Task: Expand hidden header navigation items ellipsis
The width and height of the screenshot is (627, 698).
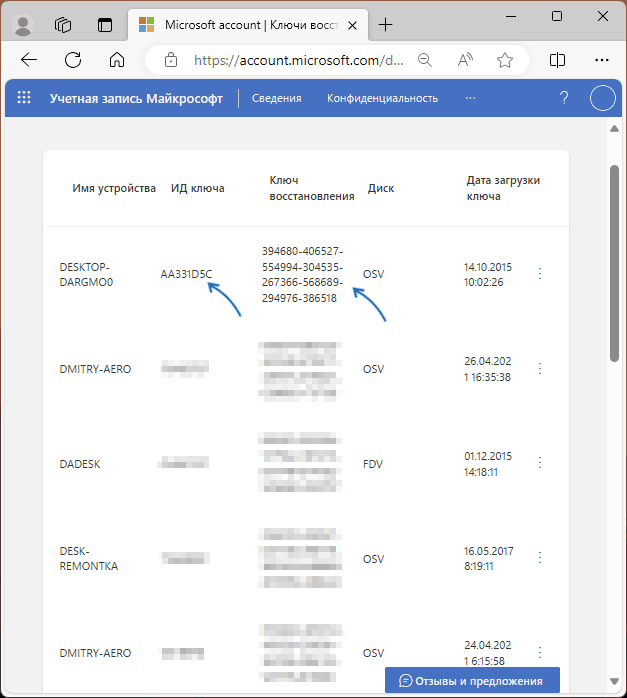Action: click(x=470, y=98)
